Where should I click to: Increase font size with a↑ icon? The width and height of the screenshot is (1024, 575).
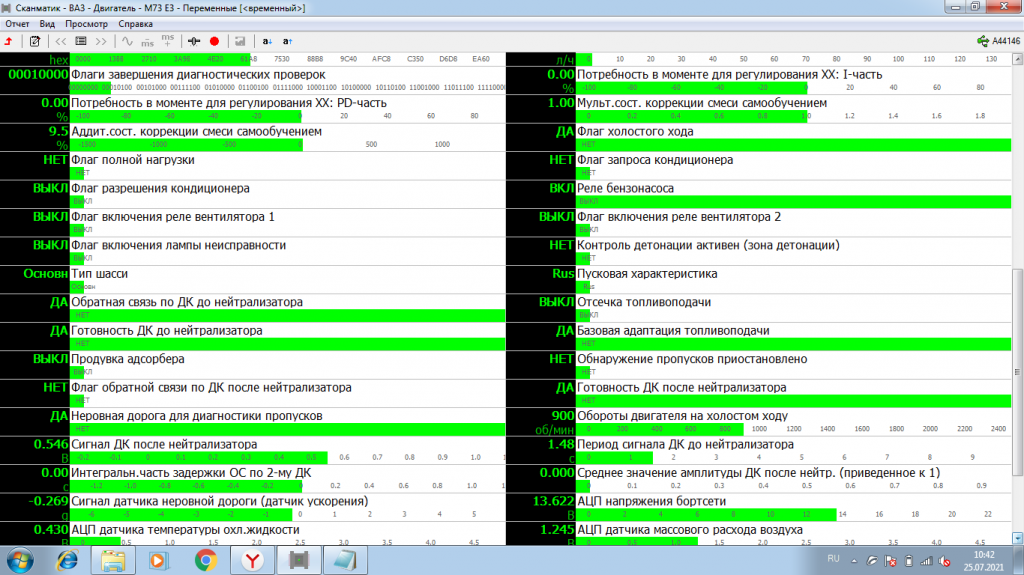pyautogui.click(x=287, y=41)
